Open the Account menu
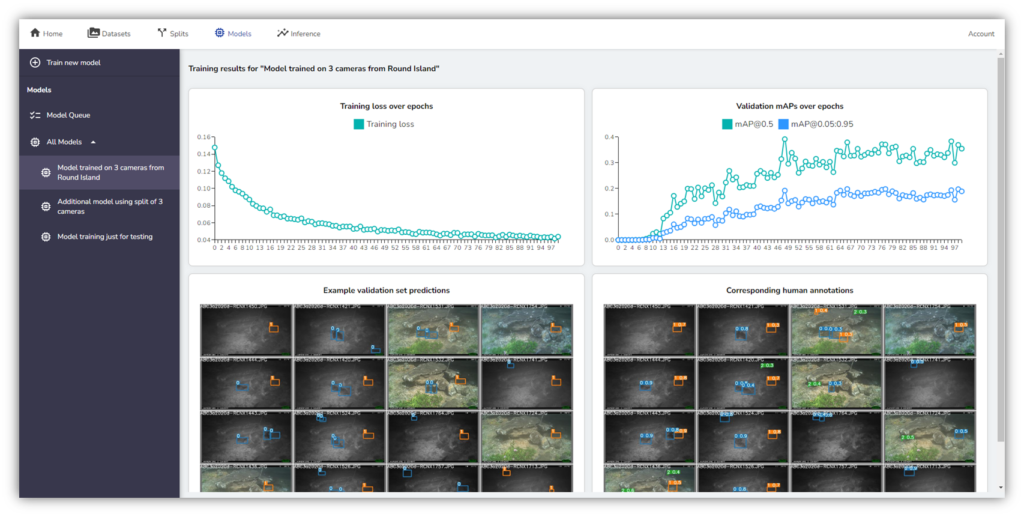The height and width of the screenshot is (517, 1024). click(x=980, y=33)
